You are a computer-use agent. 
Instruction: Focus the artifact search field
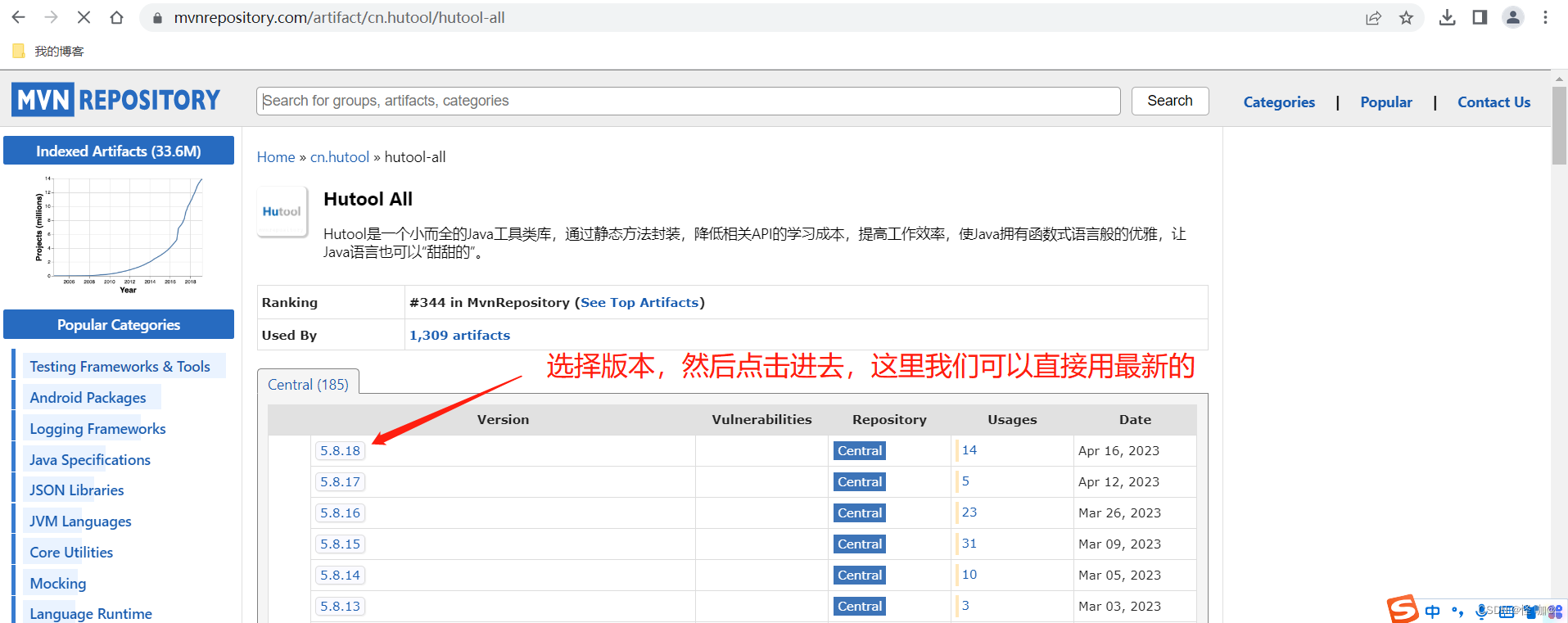689,101
